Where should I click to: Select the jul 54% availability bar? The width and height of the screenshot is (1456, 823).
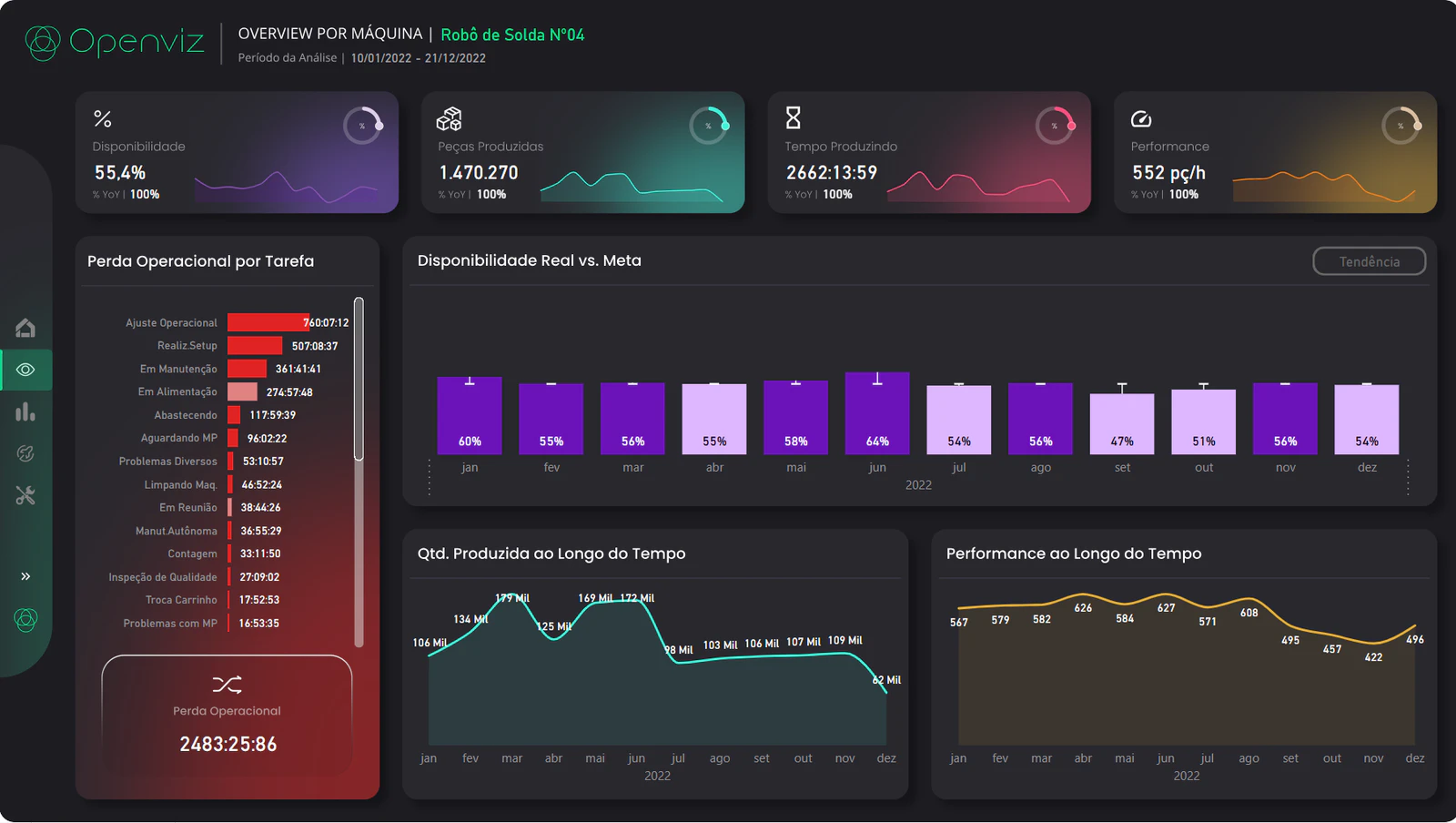959,420
